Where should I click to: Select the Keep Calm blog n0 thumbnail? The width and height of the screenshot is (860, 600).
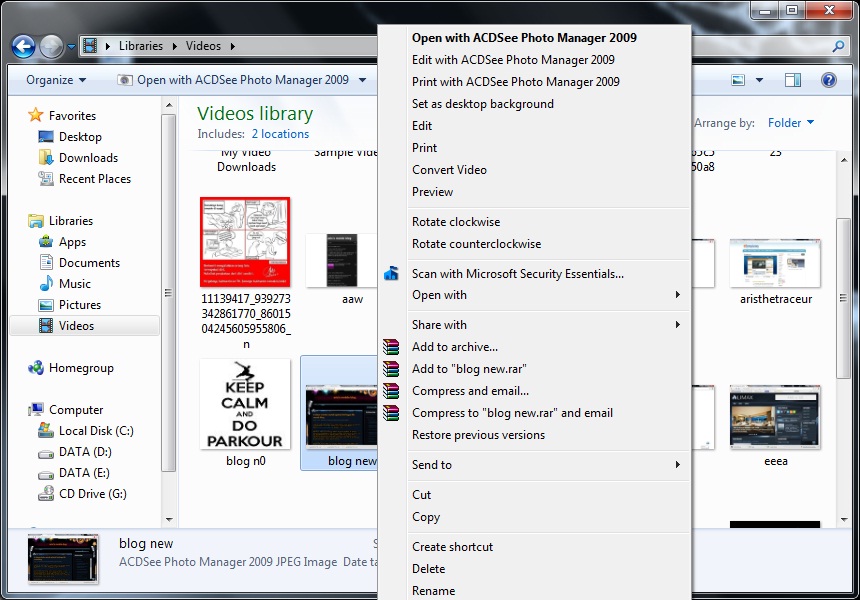(245, 404)
